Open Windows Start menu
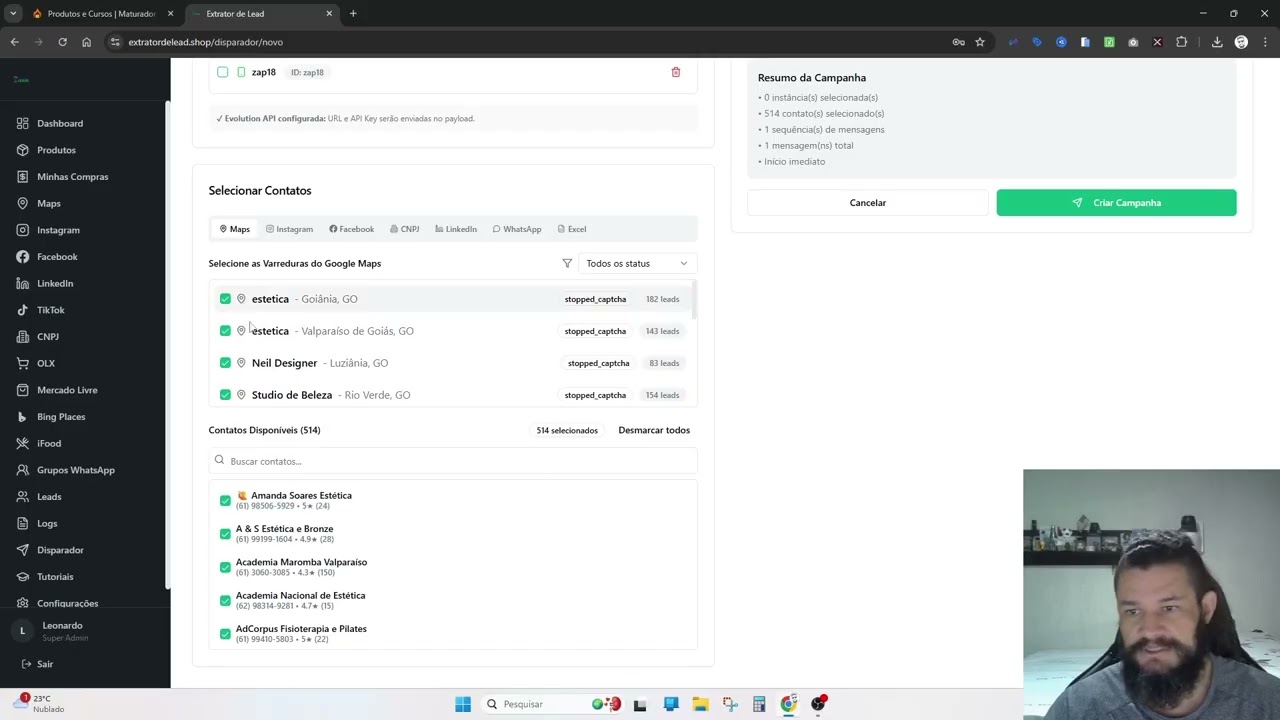The image size is (1280, 720). tap(463, 704)
